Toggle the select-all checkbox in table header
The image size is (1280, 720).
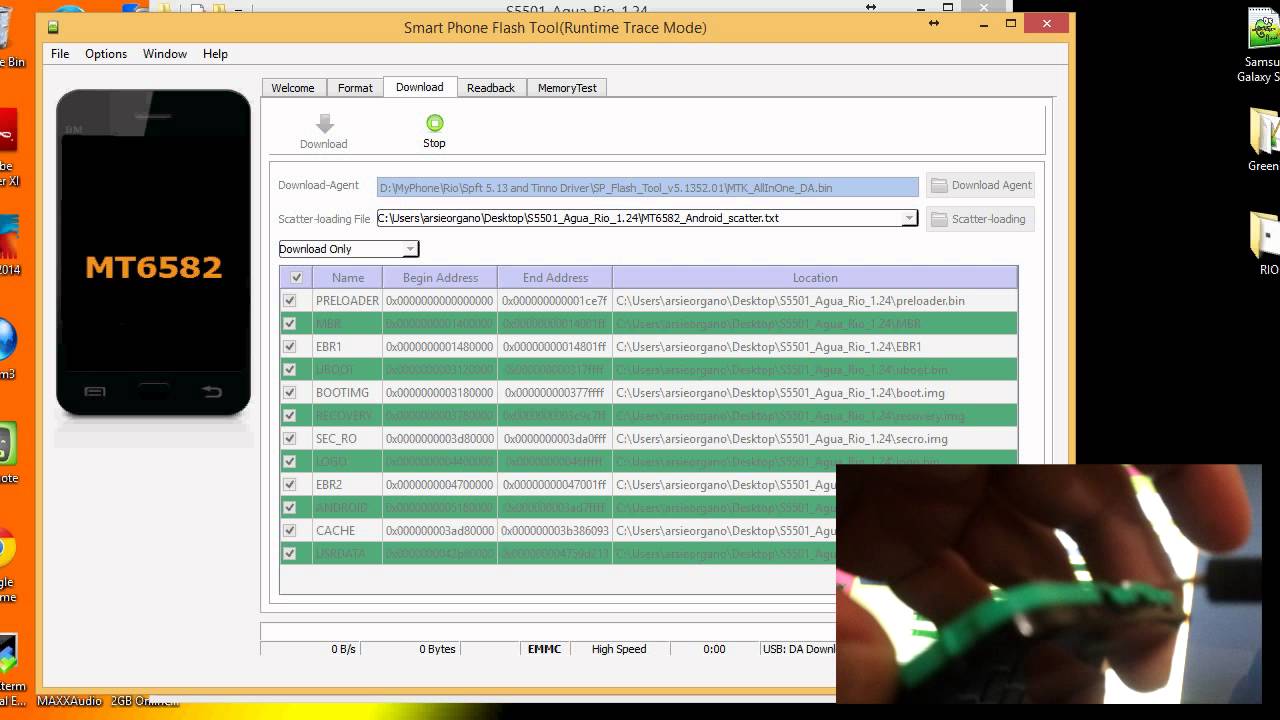296,278
